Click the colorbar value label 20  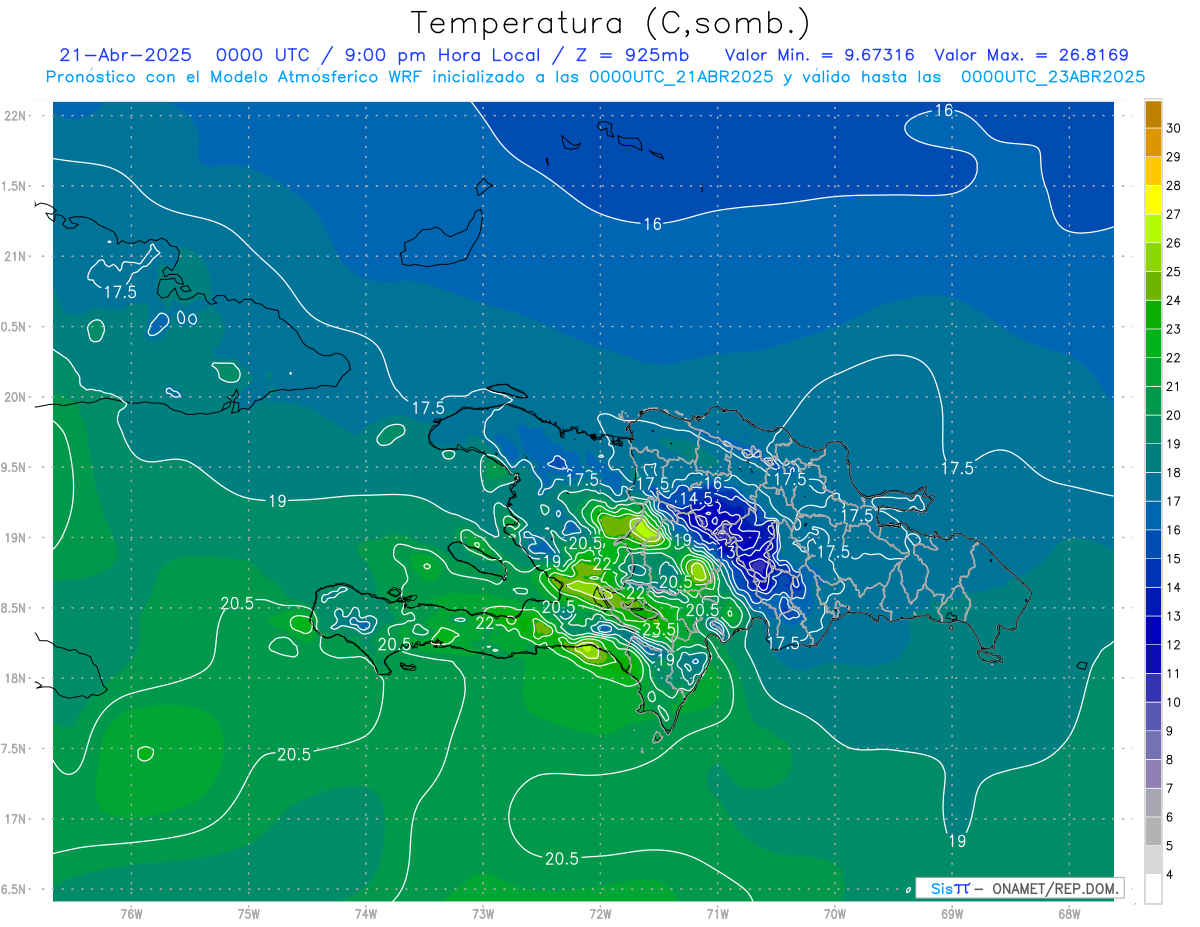coord(1174,415)
